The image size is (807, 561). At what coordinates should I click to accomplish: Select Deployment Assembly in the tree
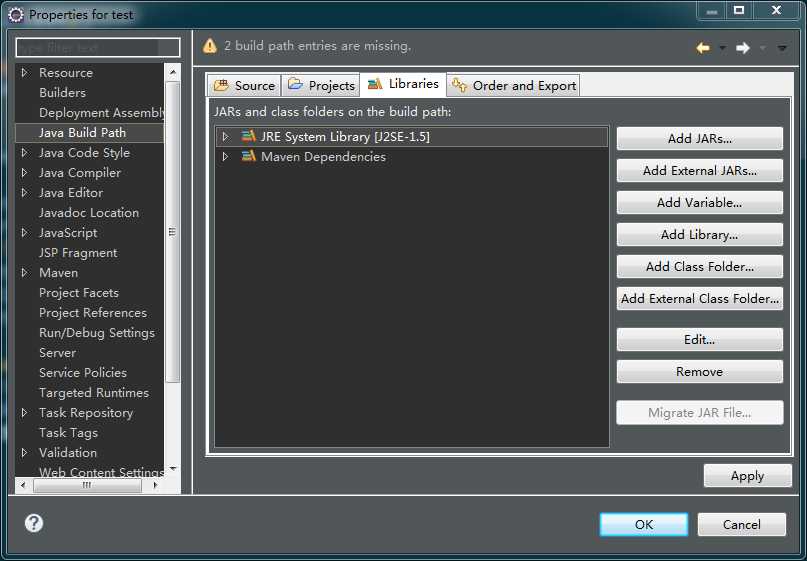click(x=101, y=113)
